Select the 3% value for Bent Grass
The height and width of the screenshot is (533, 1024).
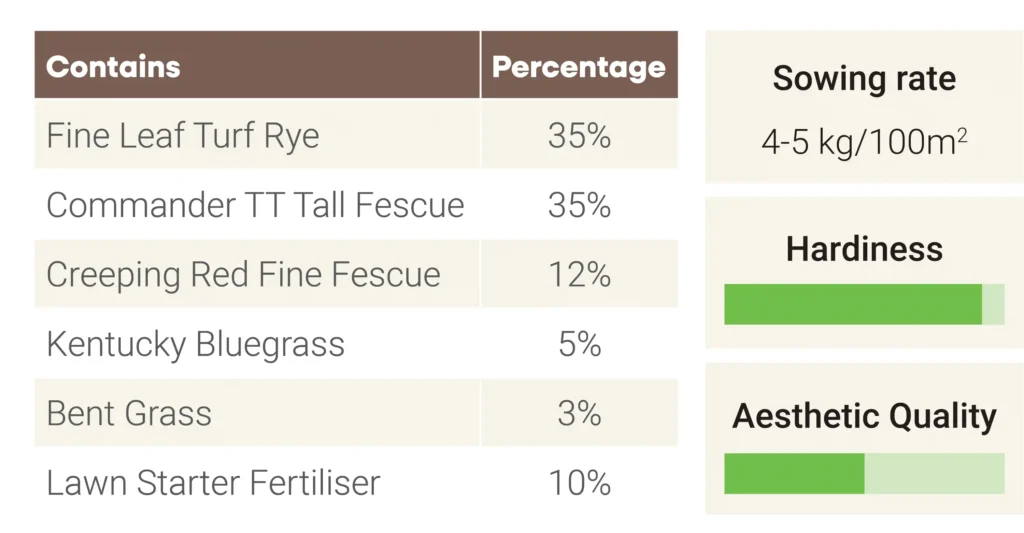(579, 413)
